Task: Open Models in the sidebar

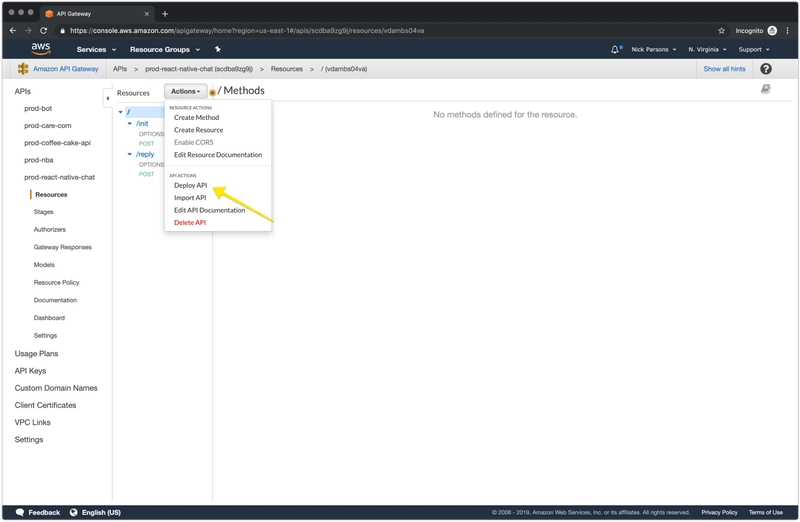Action: tap(44, 265)
